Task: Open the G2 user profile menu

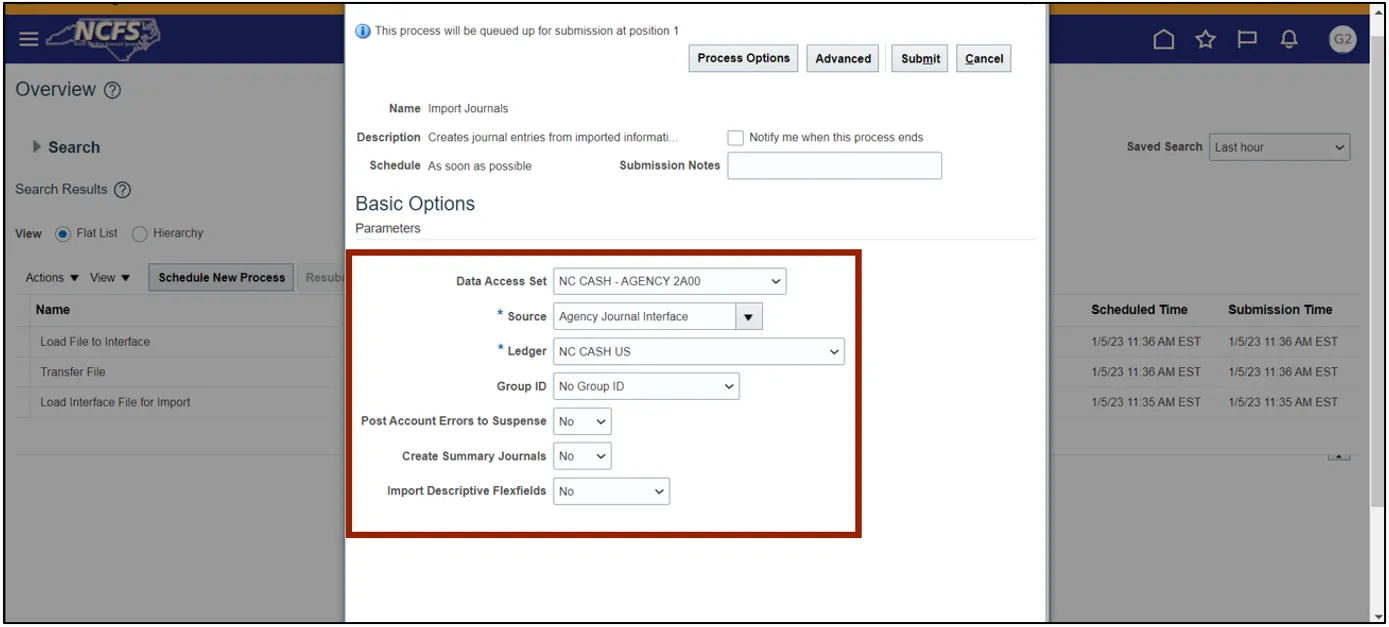Action: pyautogui.click(x=1342, y=39)
